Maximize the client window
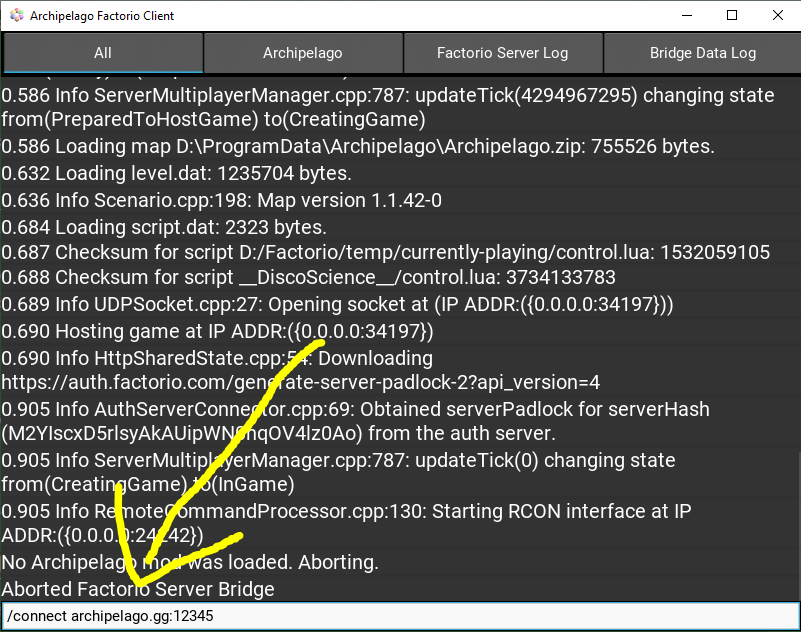The height and width of the screenshot is (632, 801). [731, 16]
